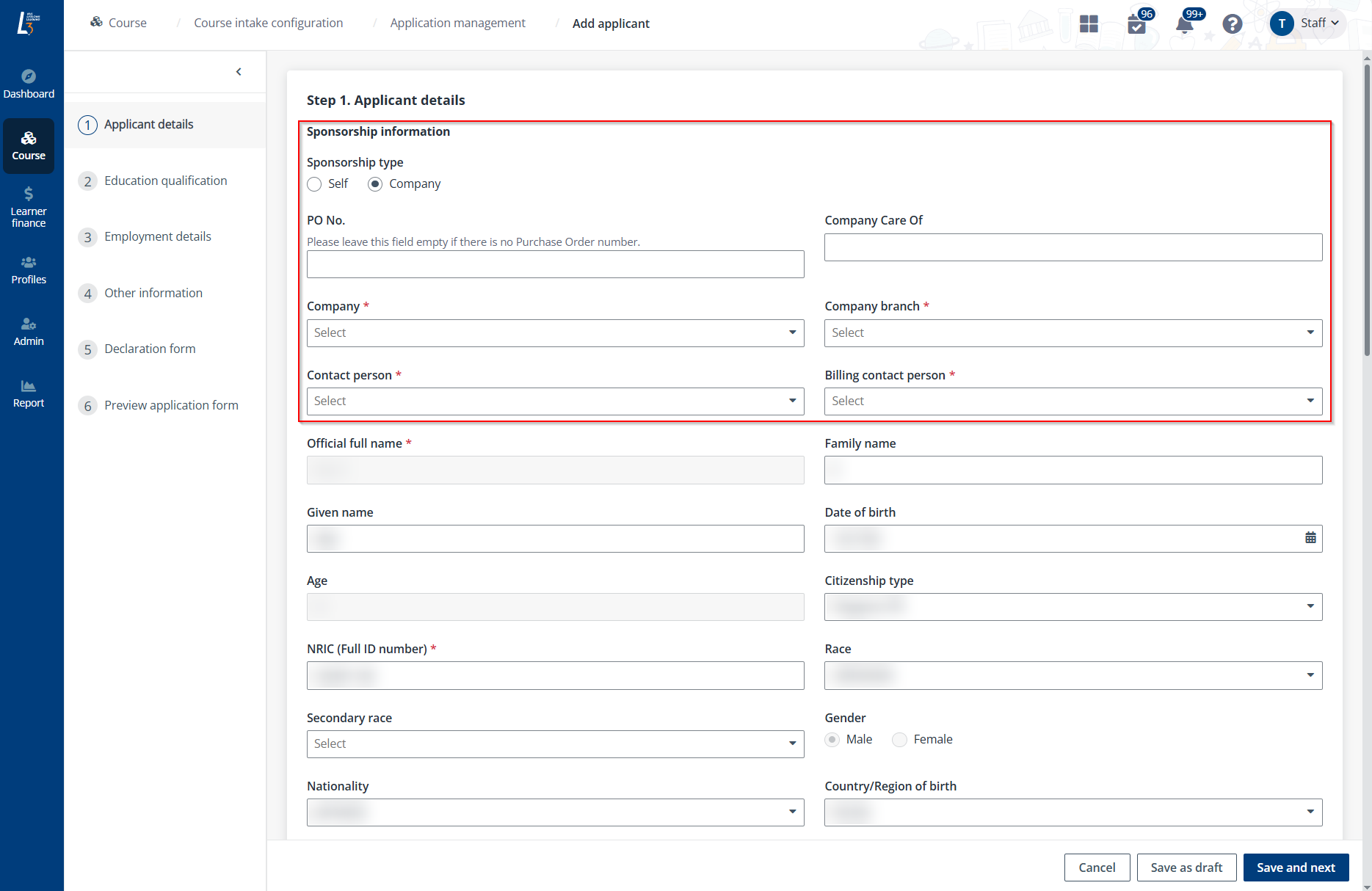Expand the Citizenship type dropdown
1372x891 pixels.
pyautogui.click(x=1072, y=606)
